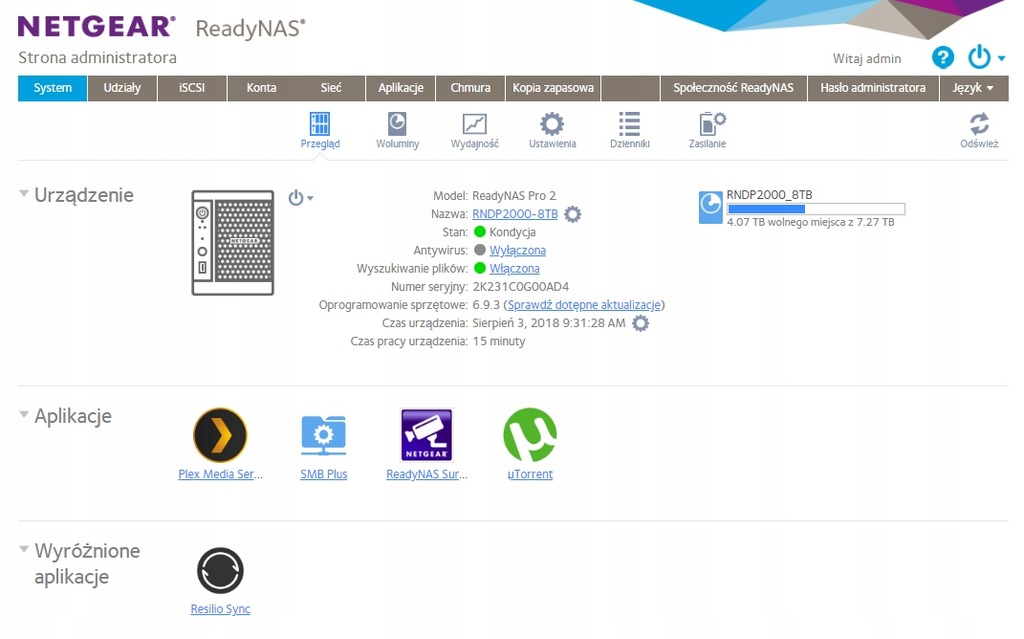Open the Woluminy volumes icon
The height and width of the screenshot is (639, 1024).
(397, 123)
